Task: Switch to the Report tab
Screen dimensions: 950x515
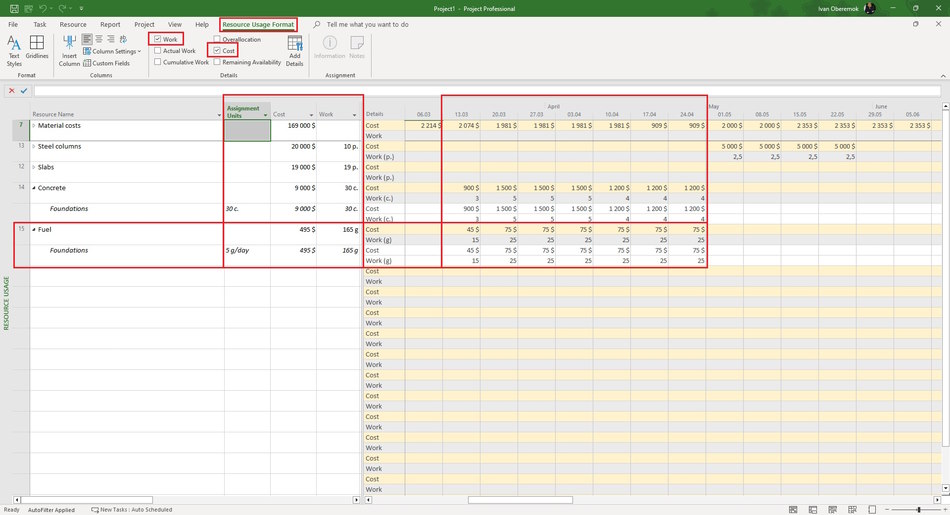Action: pyautogui.click(x=110, y=25)
